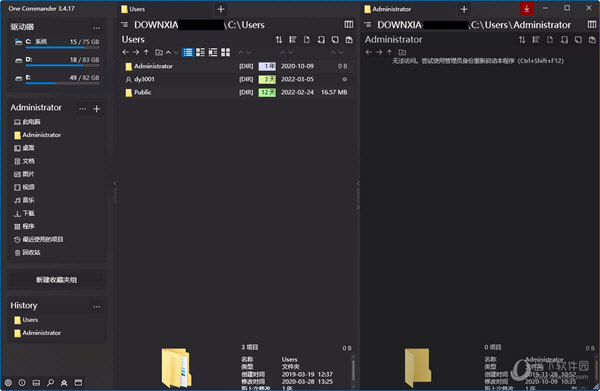Switch to the thumbnail details view mode
Image resolution: width=600 pixels, height=391 pixels.
[x=213, y=52]
